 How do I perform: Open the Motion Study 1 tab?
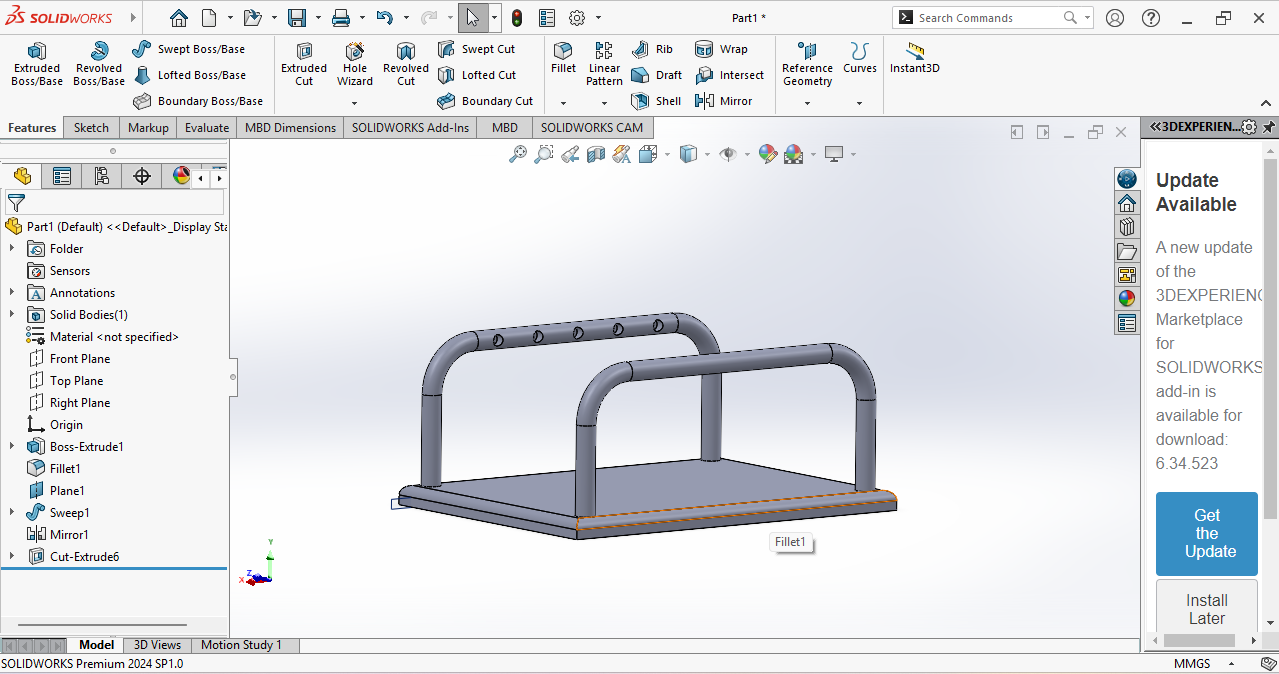pyautogui.click(x=242, y=645)
